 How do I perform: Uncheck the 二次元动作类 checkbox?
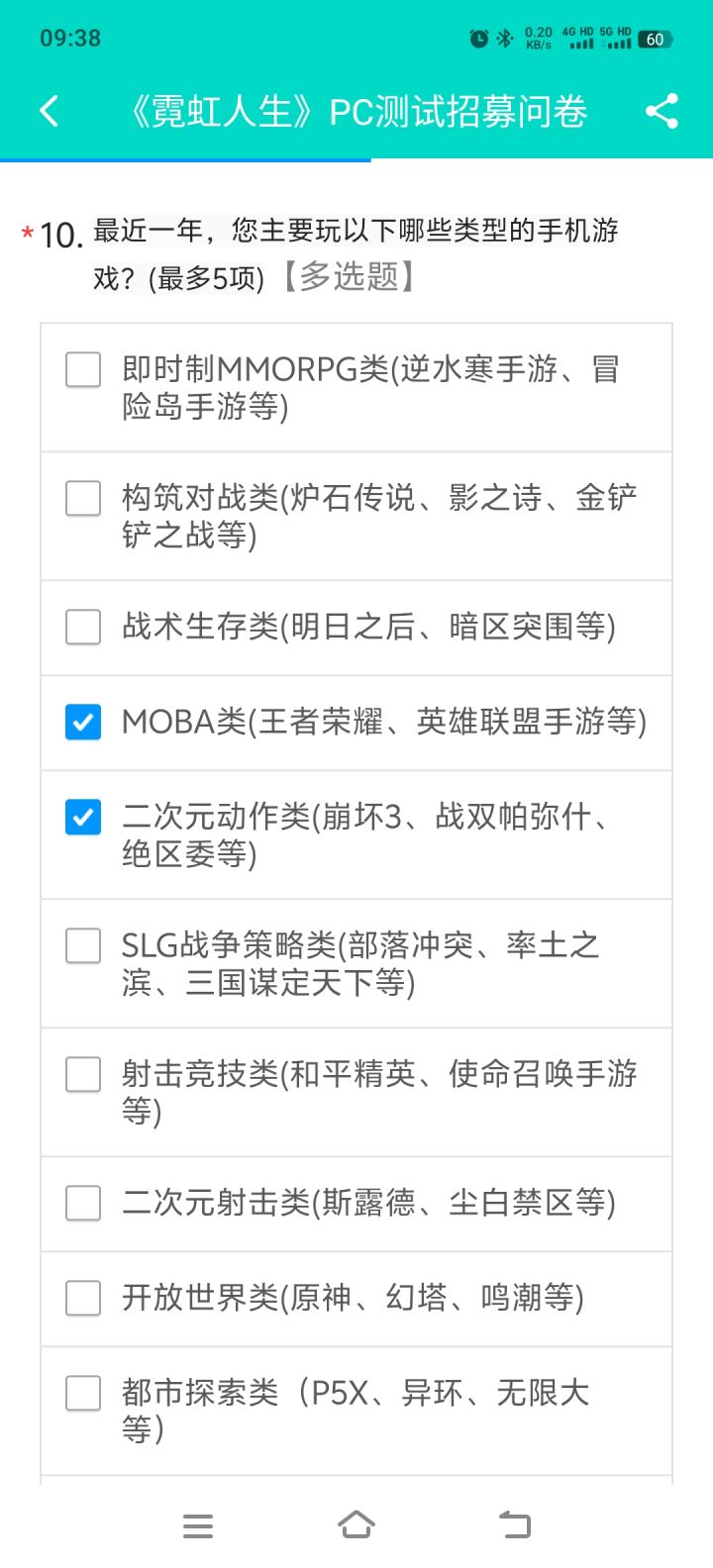tap(83, 818)
